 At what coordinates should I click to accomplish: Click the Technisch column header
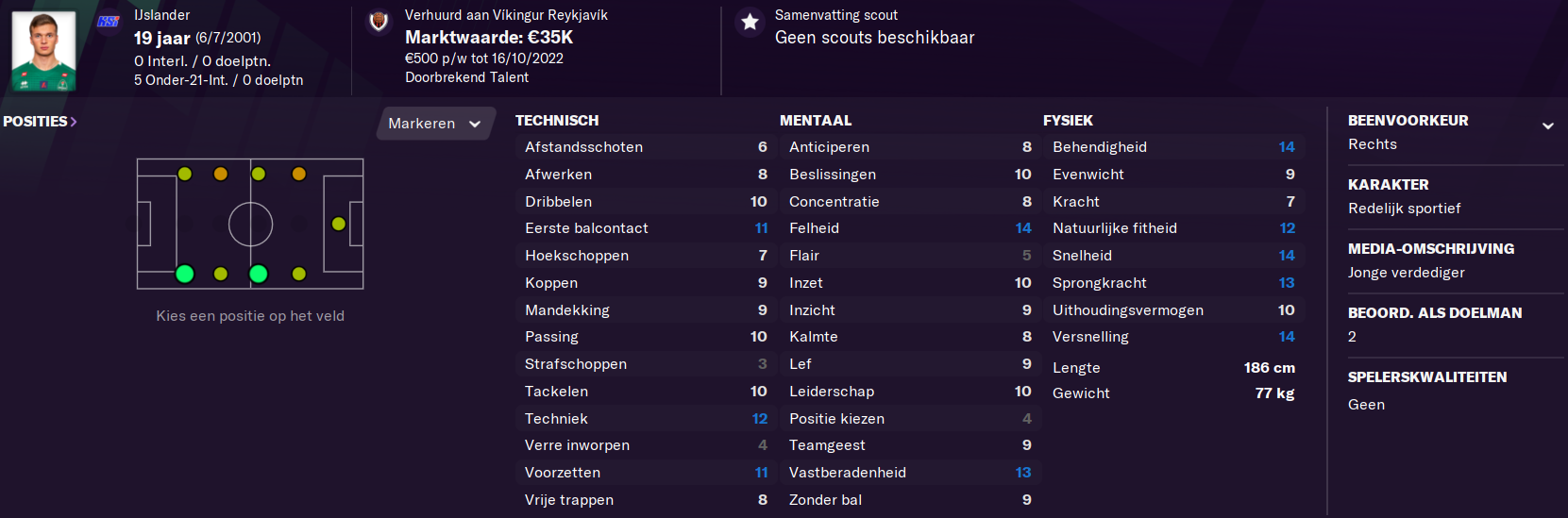[557, 121]
